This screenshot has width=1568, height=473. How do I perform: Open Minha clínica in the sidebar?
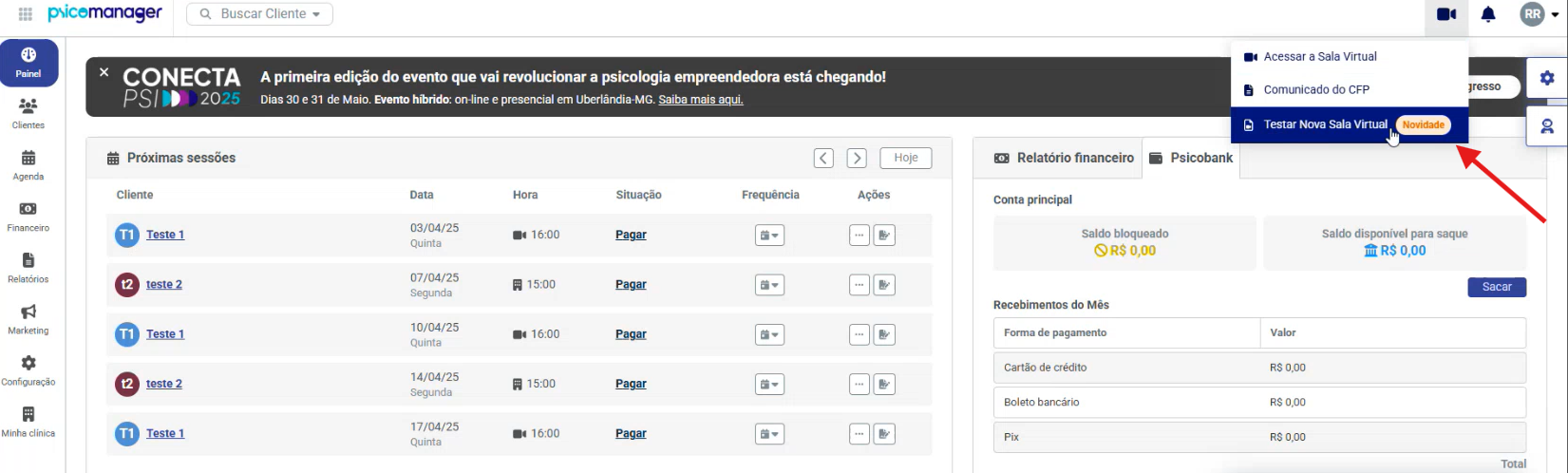[28, 421]
